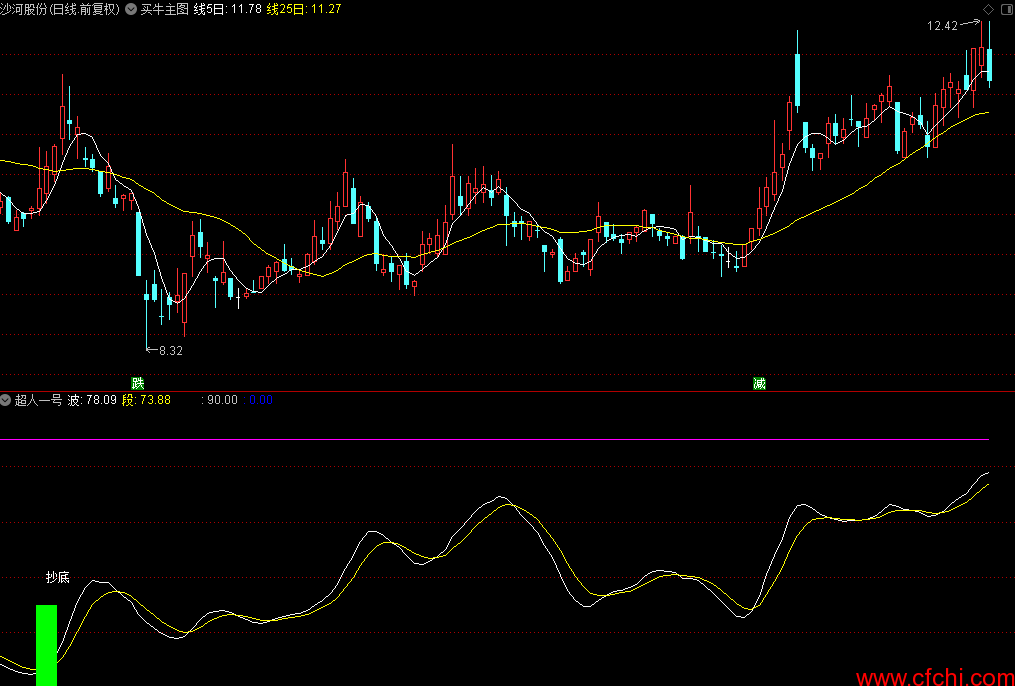Select the 12.42 high price label
The width and height of the screenshot is (1015, 686).
pyautogui.click(x=942, y=26)
